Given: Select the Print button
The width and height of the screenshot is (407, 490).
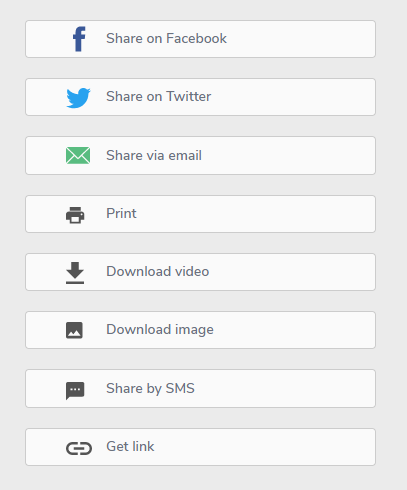Looking at the screenshot, I should tap(200, 214).
